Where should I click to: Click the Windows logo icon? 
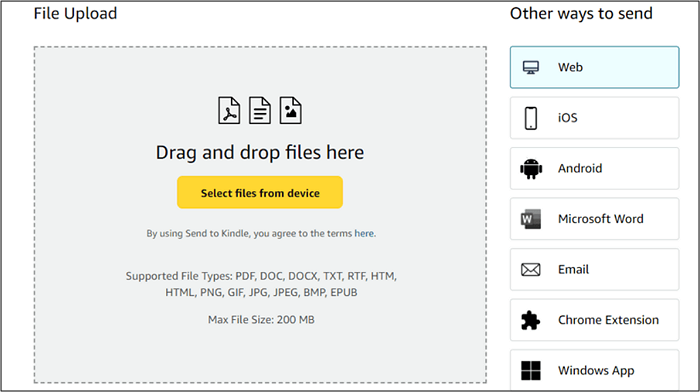531,371
